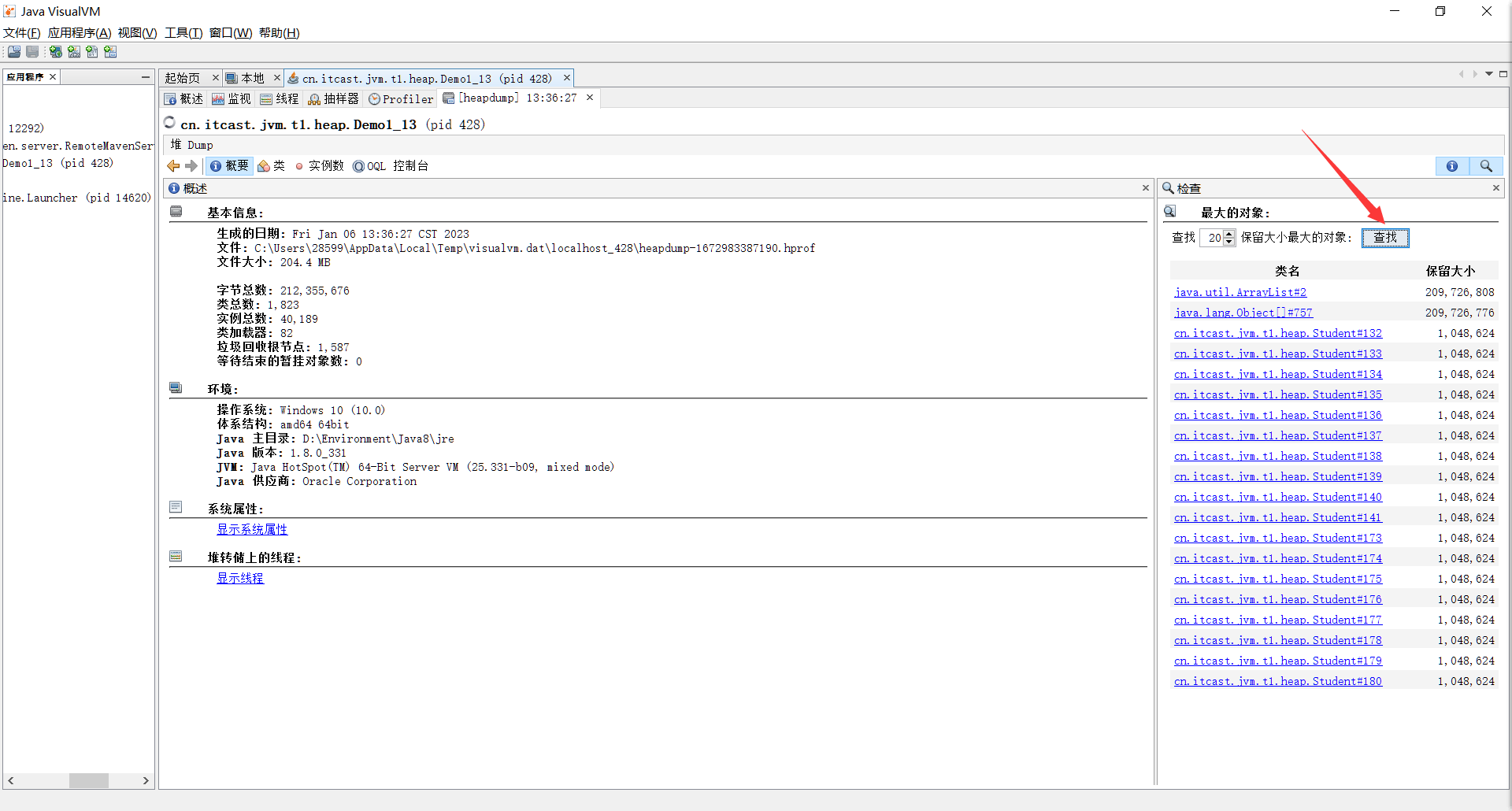Open the java.util.ArrayList#2 object link

(1240, 292)
